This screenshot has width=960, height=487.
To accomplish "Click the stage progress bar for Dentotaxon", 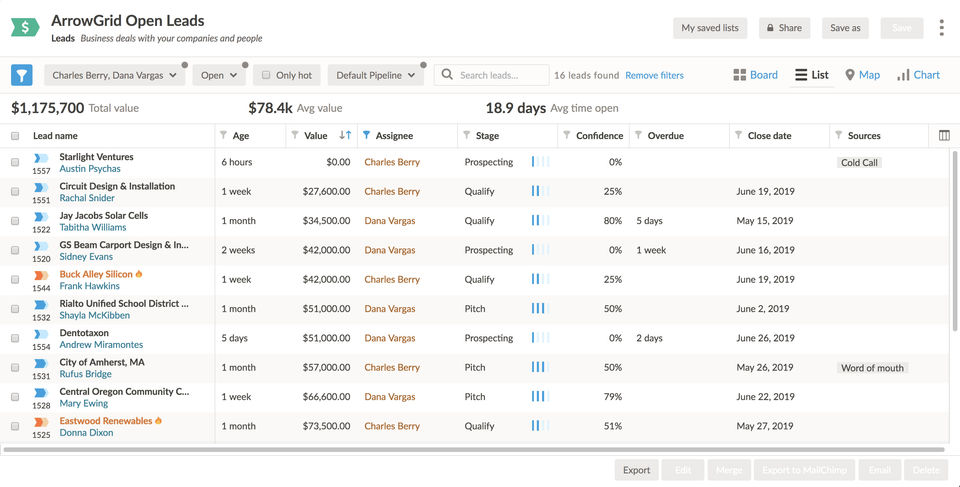I will [540, 338].
